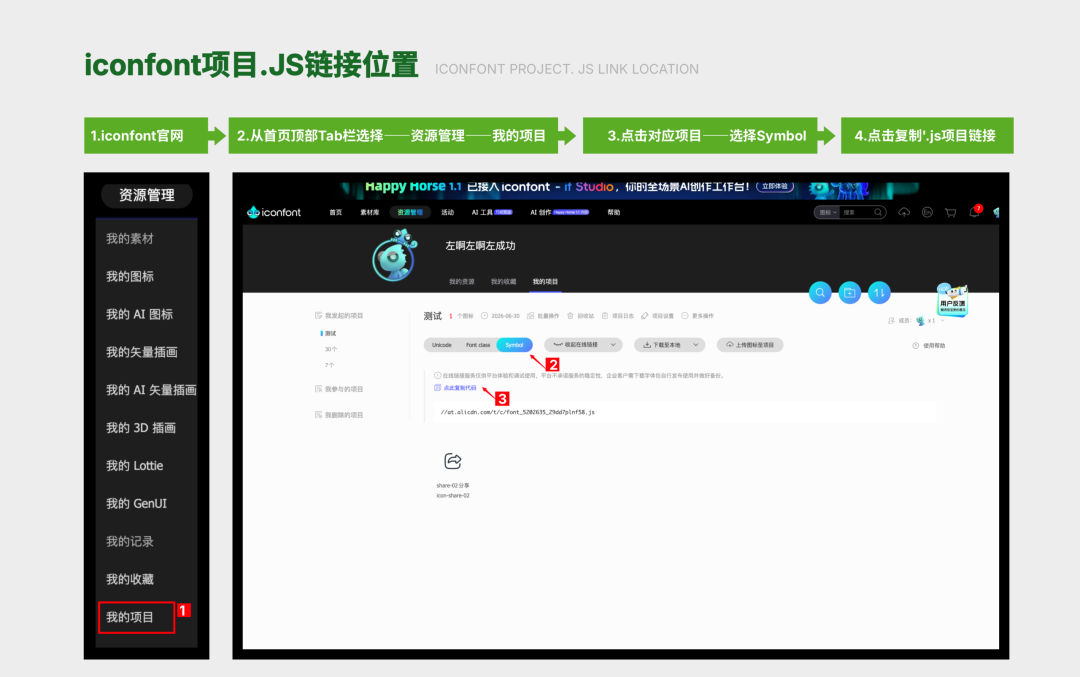Open 我的图标 in resource menu

pos(129,277)
